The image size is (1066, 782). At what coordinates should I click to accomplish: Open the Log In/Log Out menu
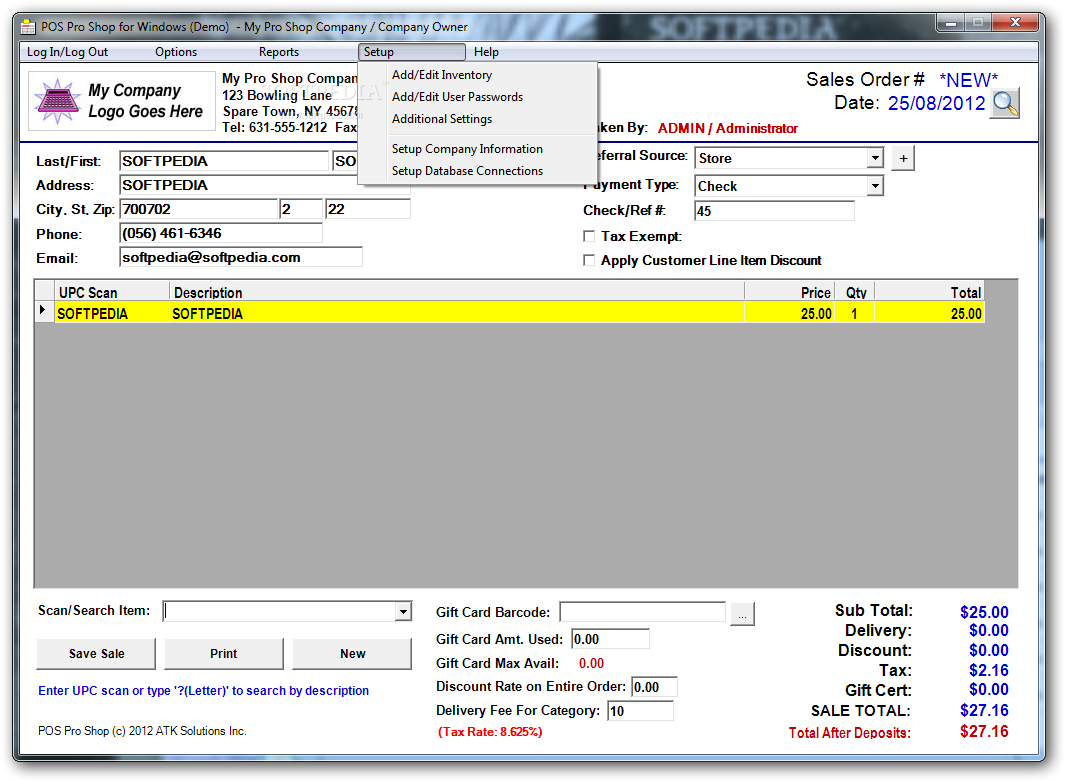tap(67, 52)
